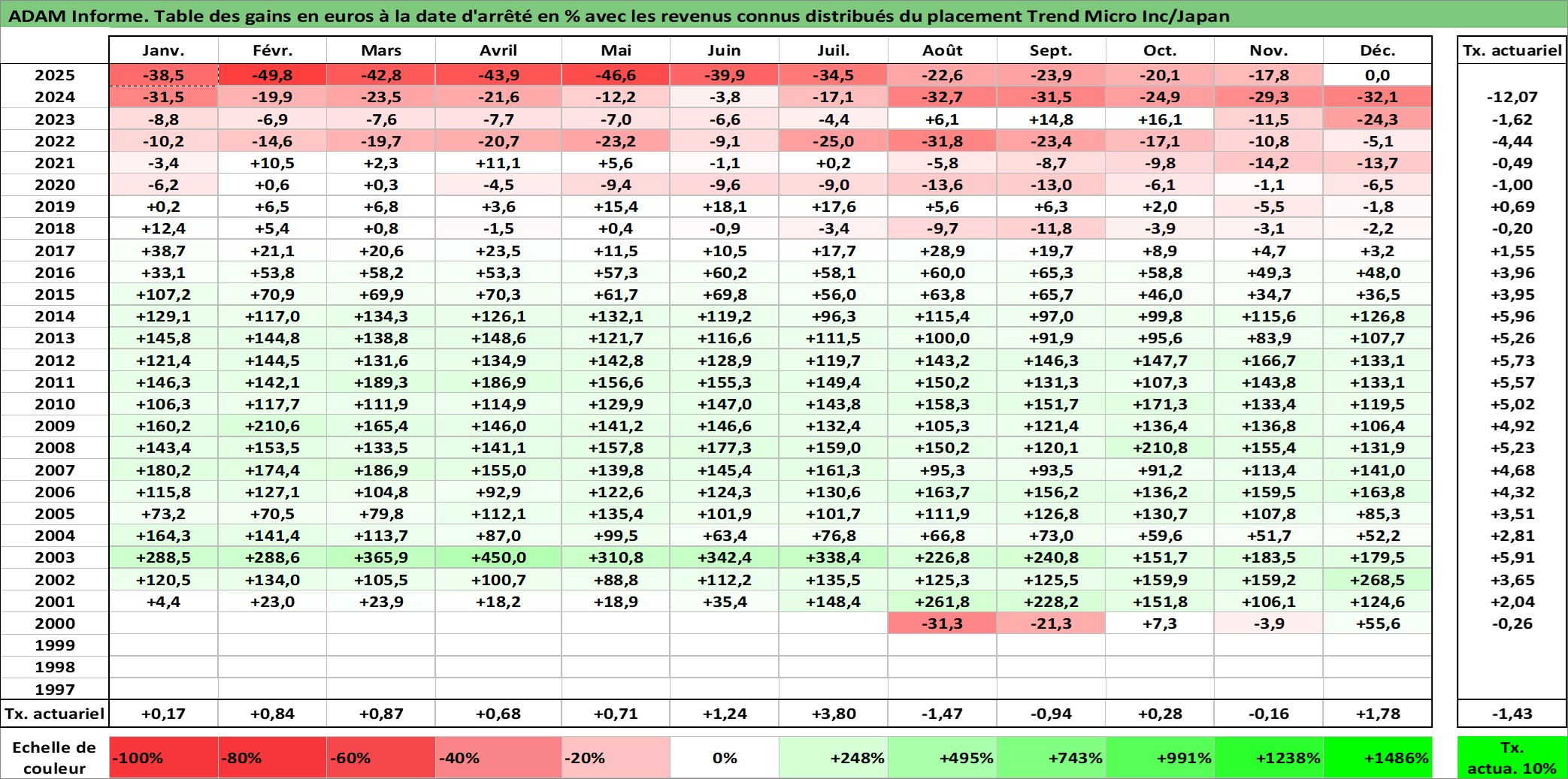Click the 'Août' column header
The image size is (1568, 779).
tap(943, 50)
